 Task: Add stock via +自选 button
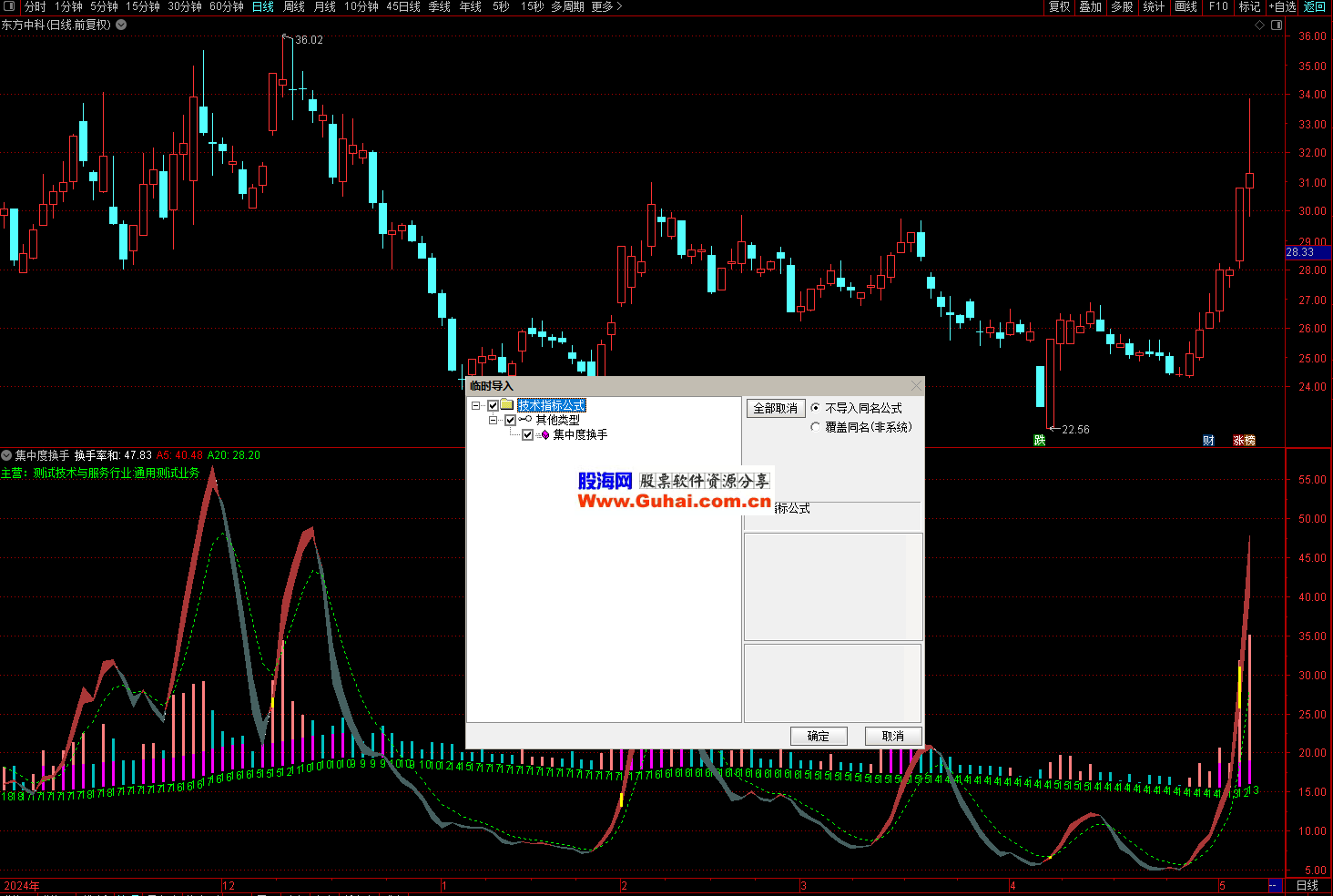tap(1282, 6)
